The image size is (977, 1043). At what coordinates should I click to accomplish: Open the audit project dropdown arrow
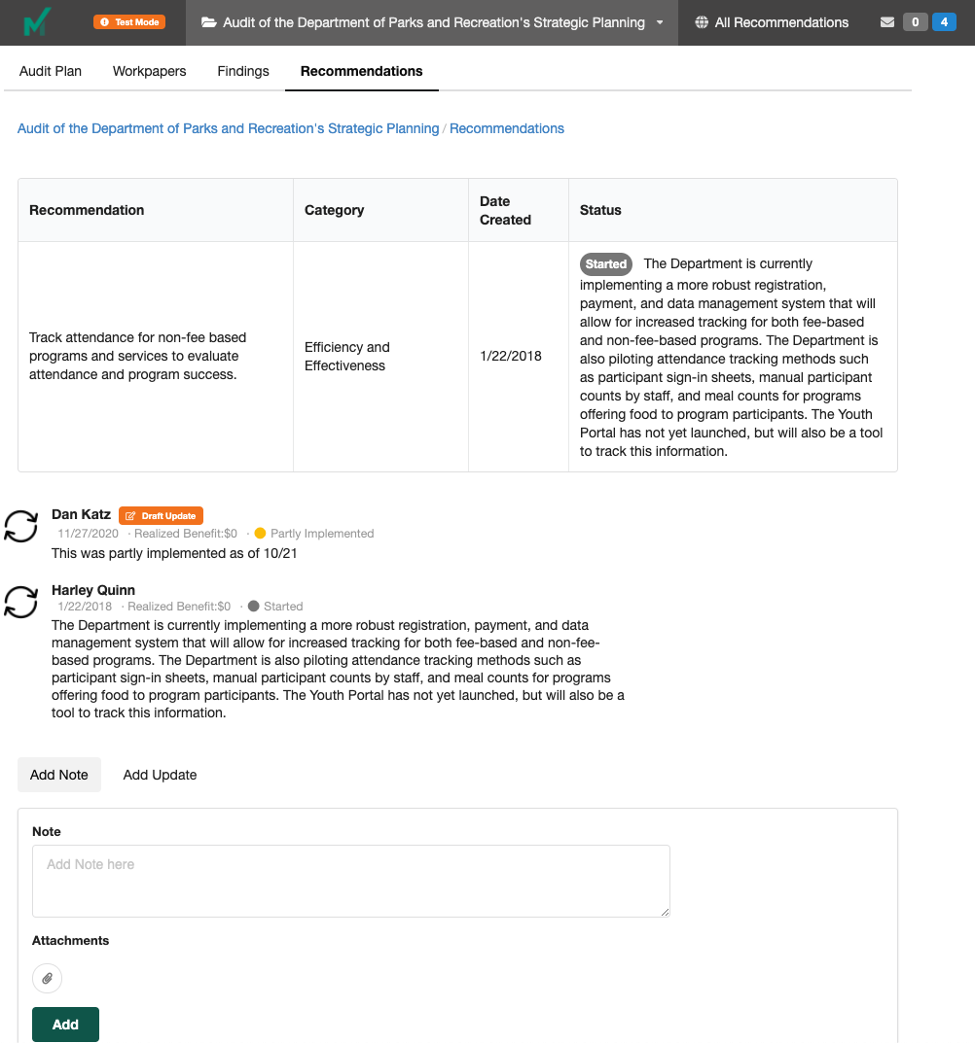pyautogui.click(x=660, y=23)
